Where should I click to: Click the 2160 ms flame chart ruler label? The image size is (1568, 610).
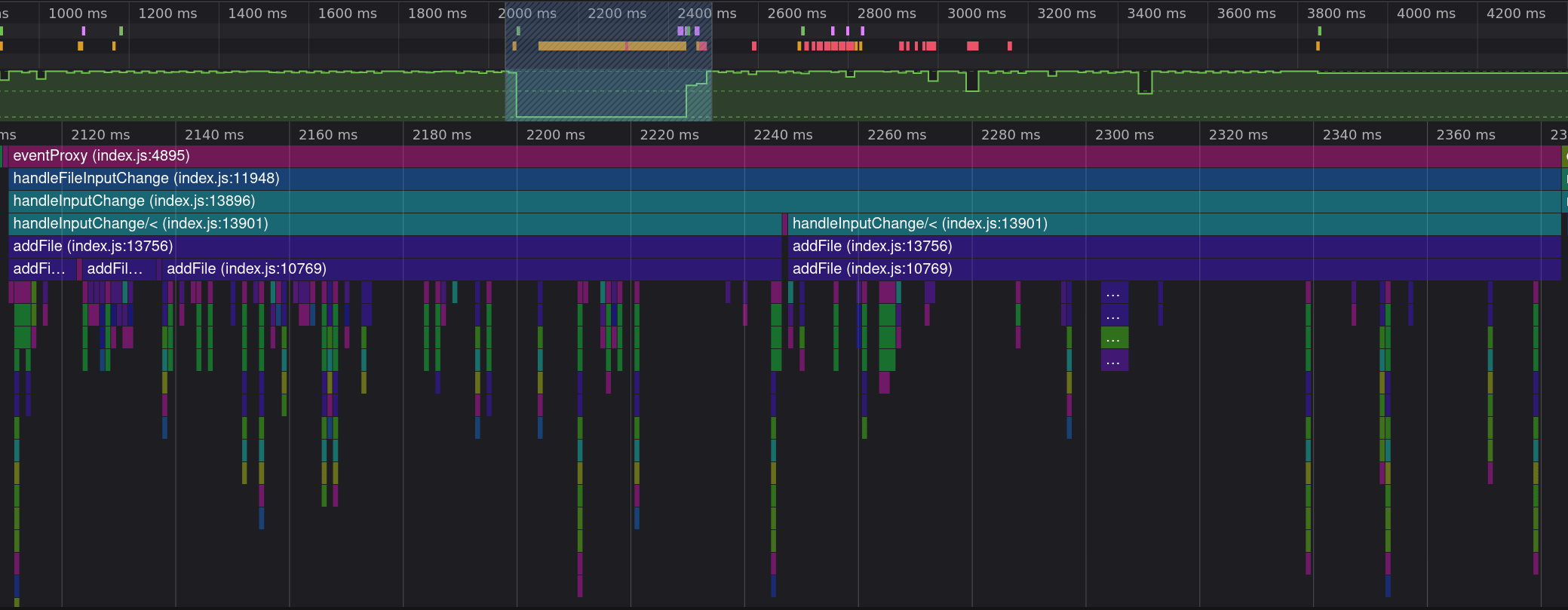click(328, 135)
